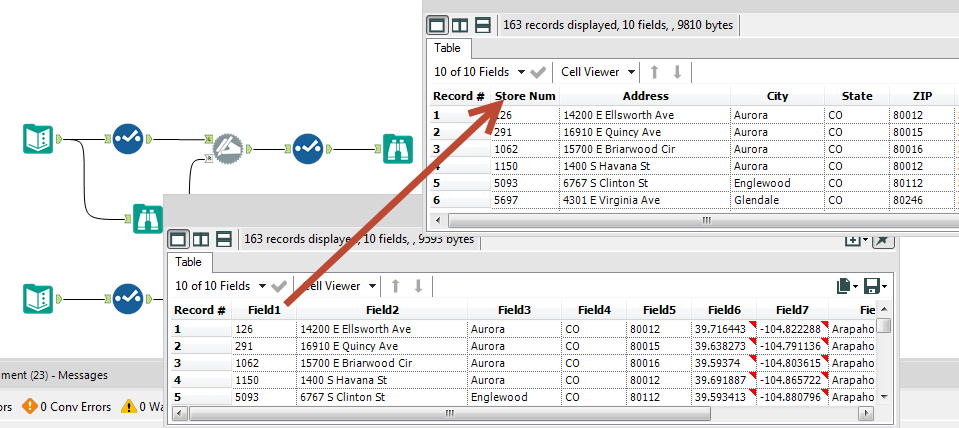The image size is (959, 428).
Task: Select cell 'Glendale' in upper table
Action: (777, 200)
